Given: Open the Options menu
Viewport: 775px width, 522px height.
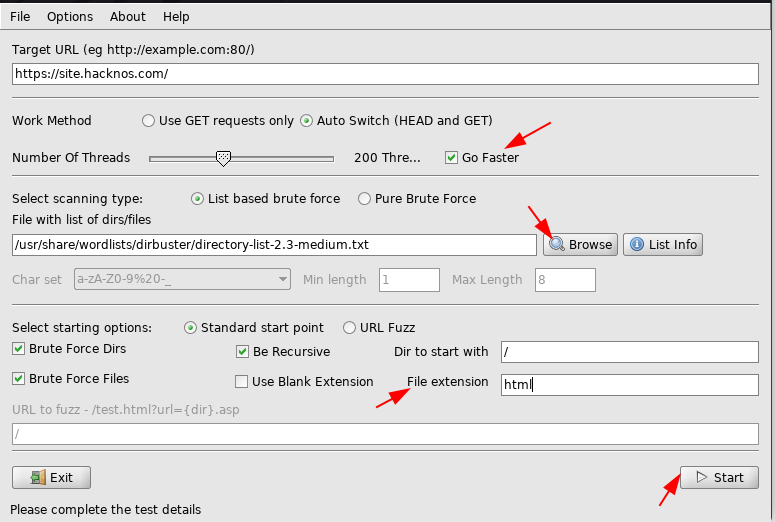Looking at the screenshot, I should coord(70,17).
